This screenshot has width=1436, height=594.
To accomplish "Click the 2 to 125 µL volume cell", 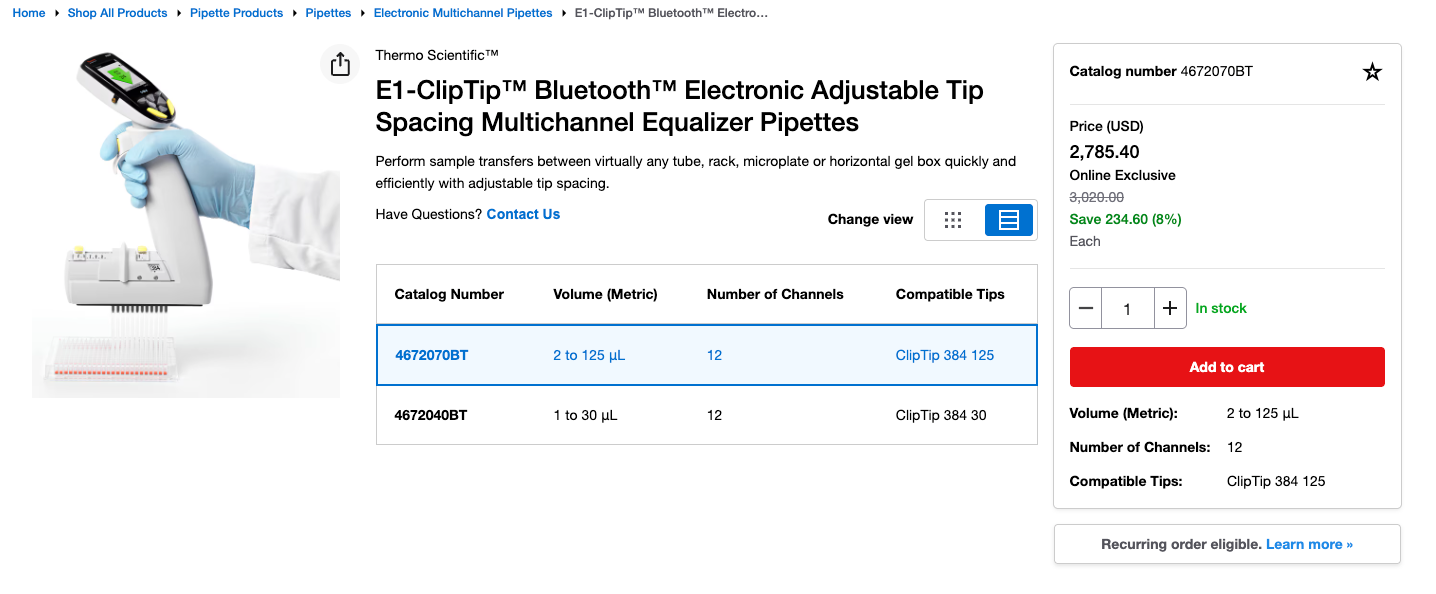I will pos(589,355).
